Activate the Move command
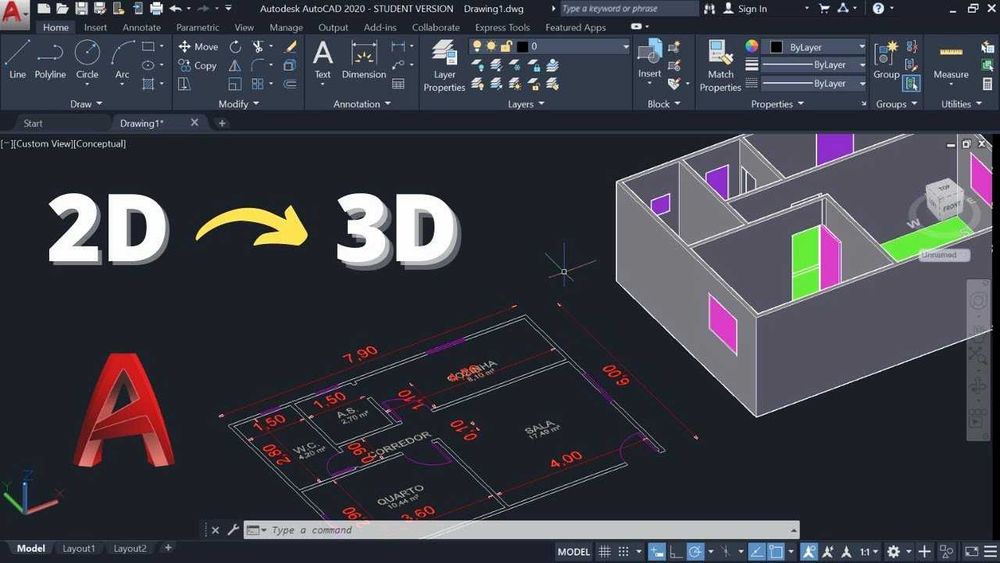Screen dimensions: 1000x563 198,47
